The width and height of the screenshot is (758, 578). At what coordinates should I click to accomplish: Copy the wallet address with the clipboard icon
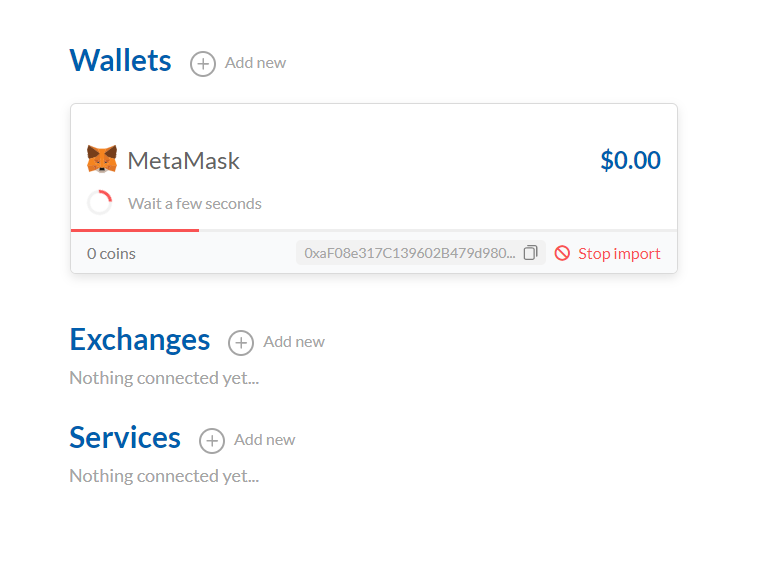pyautogui.click(x=530, y=252)
